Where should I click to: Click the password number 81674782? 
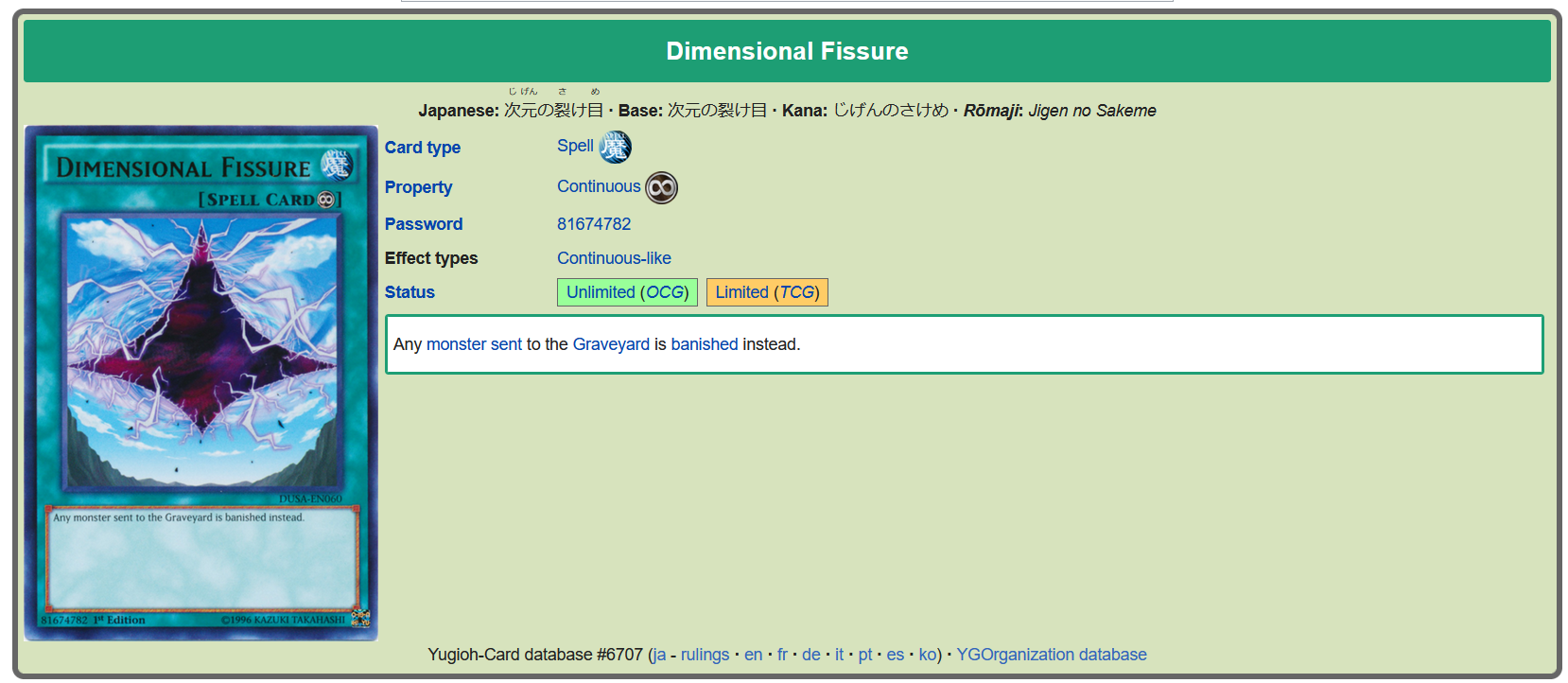594,224
